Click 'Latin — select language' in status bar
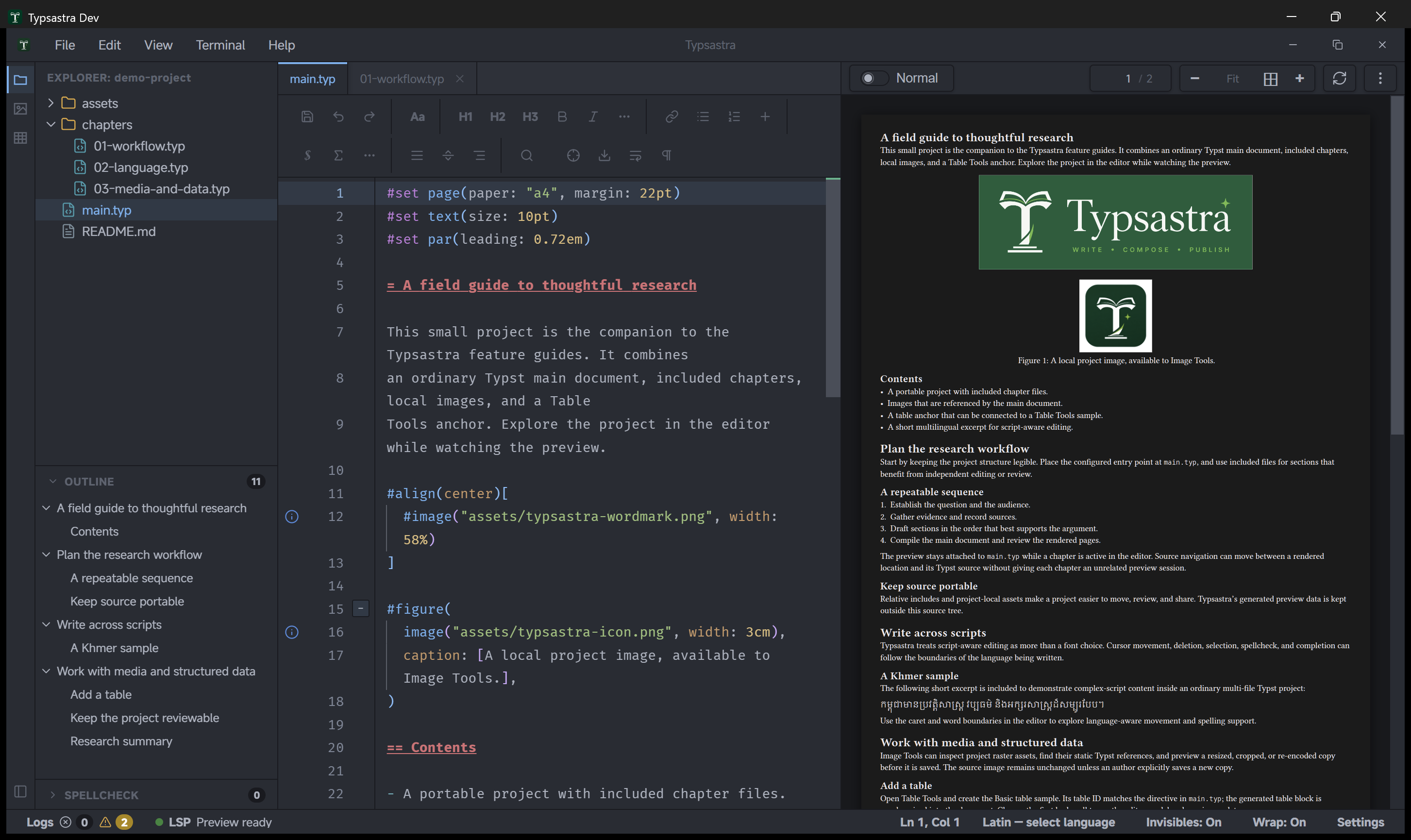 (x=1048, y=822)
